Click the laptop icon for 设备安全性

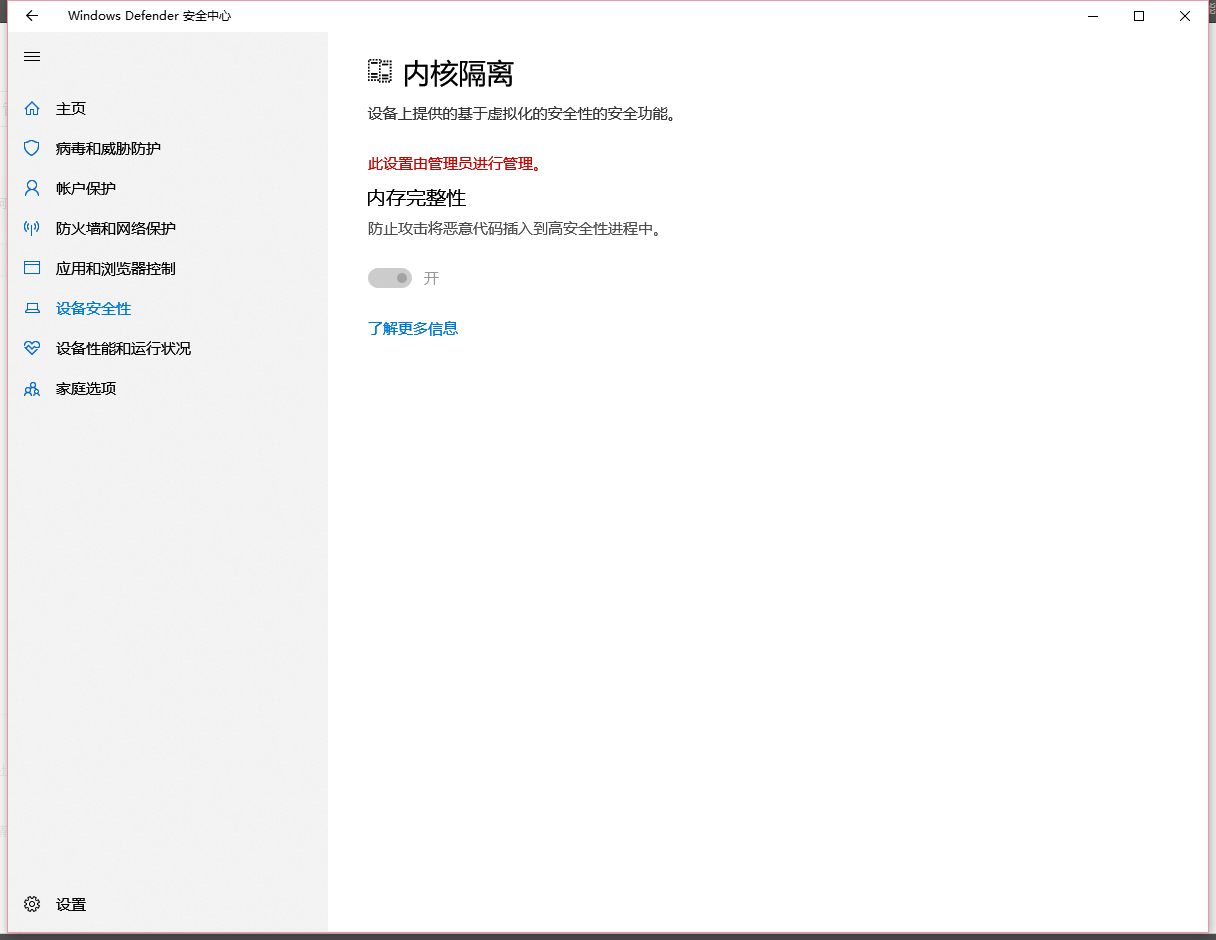click(32, 308)
